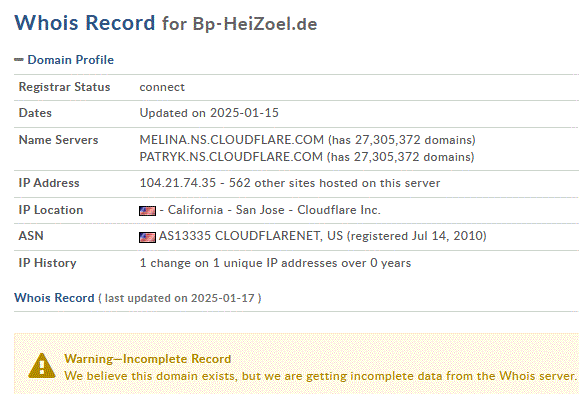Select the Registrar Status row label
This screenshot has height=395, width=580.
click(x=64, y=87)
